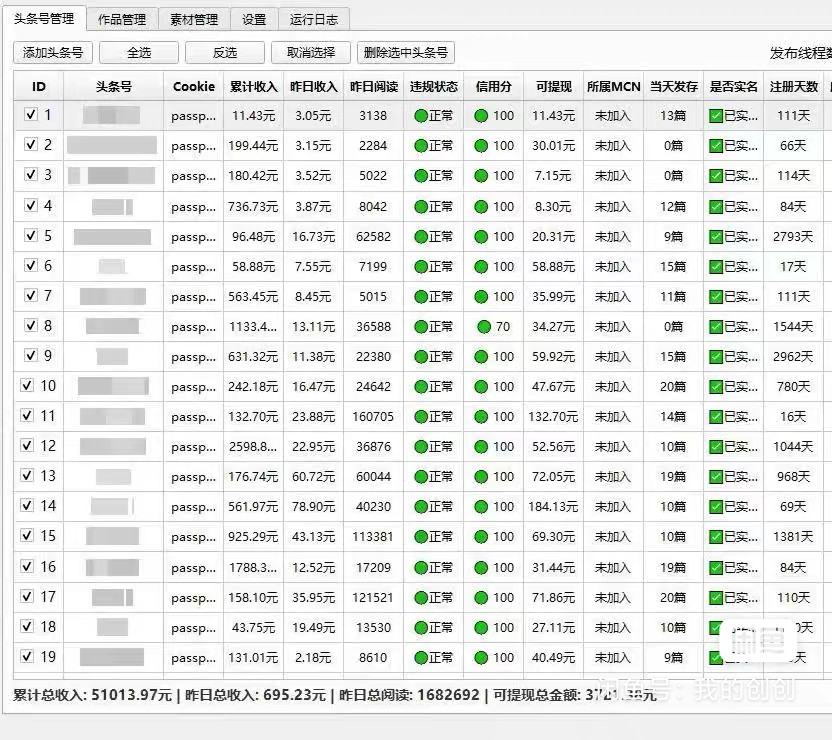Toggle the checkbox for row ID 10
Screen dimensions: 832x740
tap(27, 385)
